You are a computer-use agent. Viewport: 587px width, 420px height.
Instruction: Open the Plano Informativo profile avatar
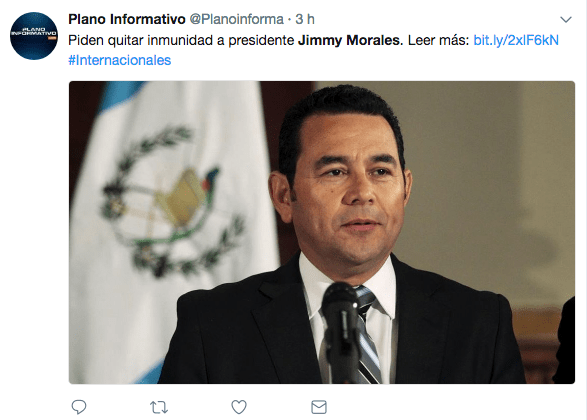34,36
